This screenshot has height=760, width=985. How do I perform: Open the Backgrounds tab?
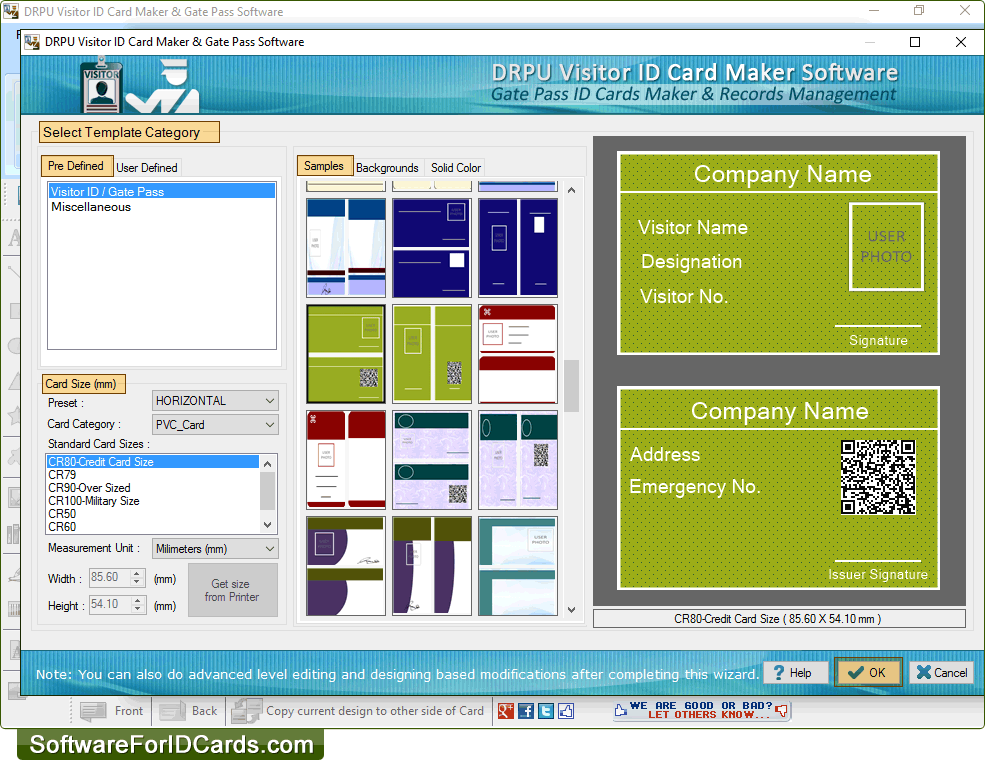pyautogui.click(x=387, y=168)
